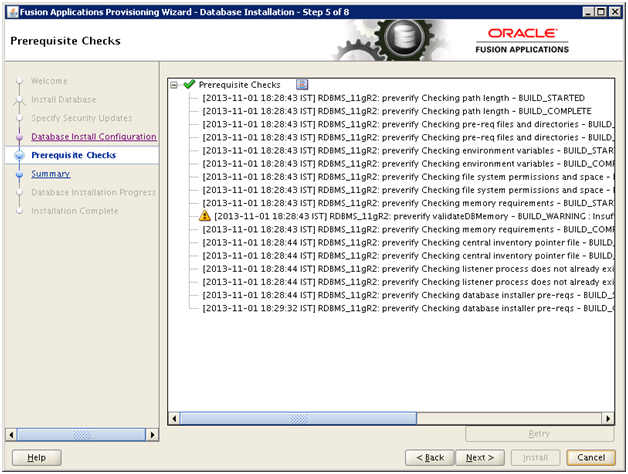
Task: Click the Cancel button
Action: click(591, 458)
